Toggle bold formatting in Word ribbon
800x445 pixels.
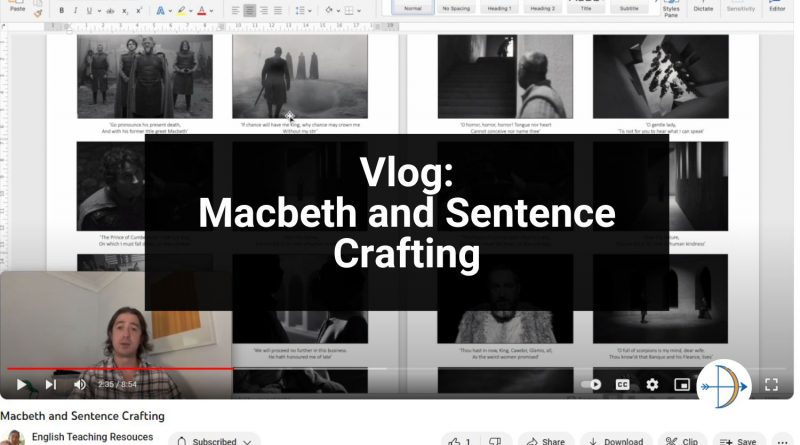62,11
